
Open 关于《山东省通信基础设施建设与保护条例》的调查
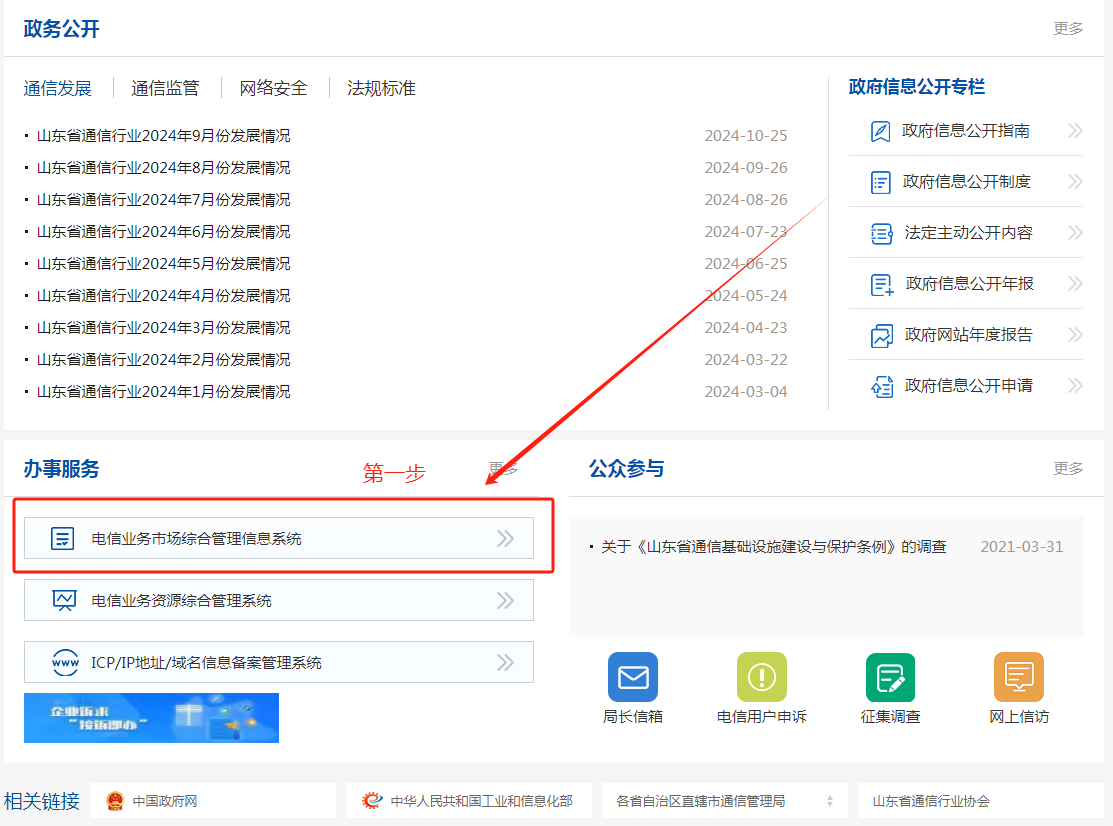click(x=774, y=546)
